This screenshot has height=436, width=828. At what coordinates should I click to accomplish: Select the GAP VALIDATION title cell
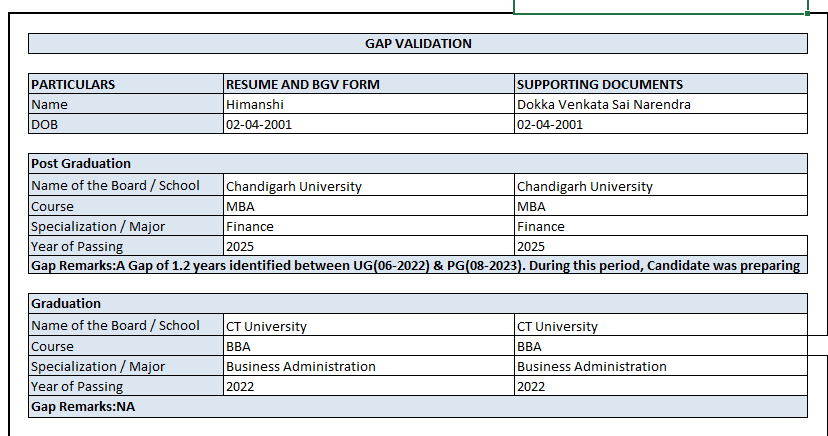coord(417,44)
